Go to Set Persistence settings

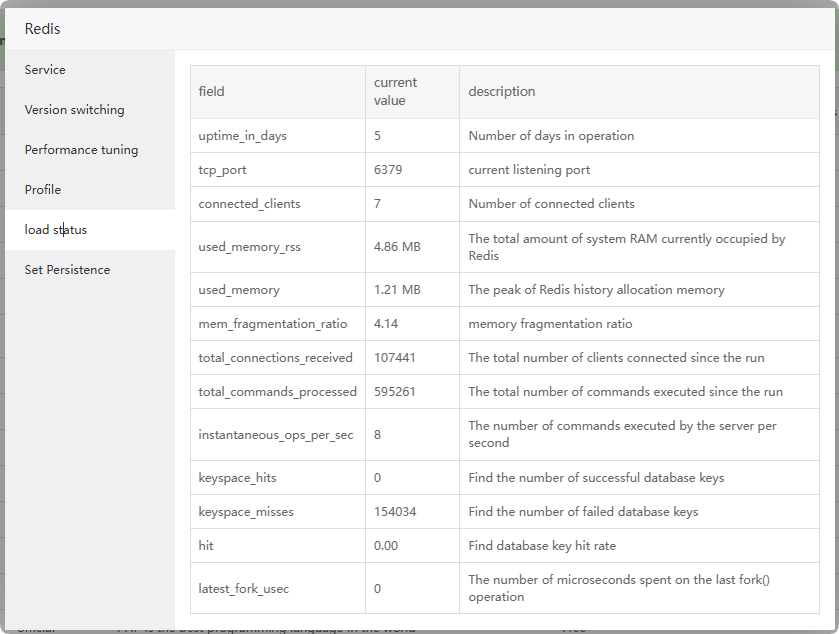point(67,270)
